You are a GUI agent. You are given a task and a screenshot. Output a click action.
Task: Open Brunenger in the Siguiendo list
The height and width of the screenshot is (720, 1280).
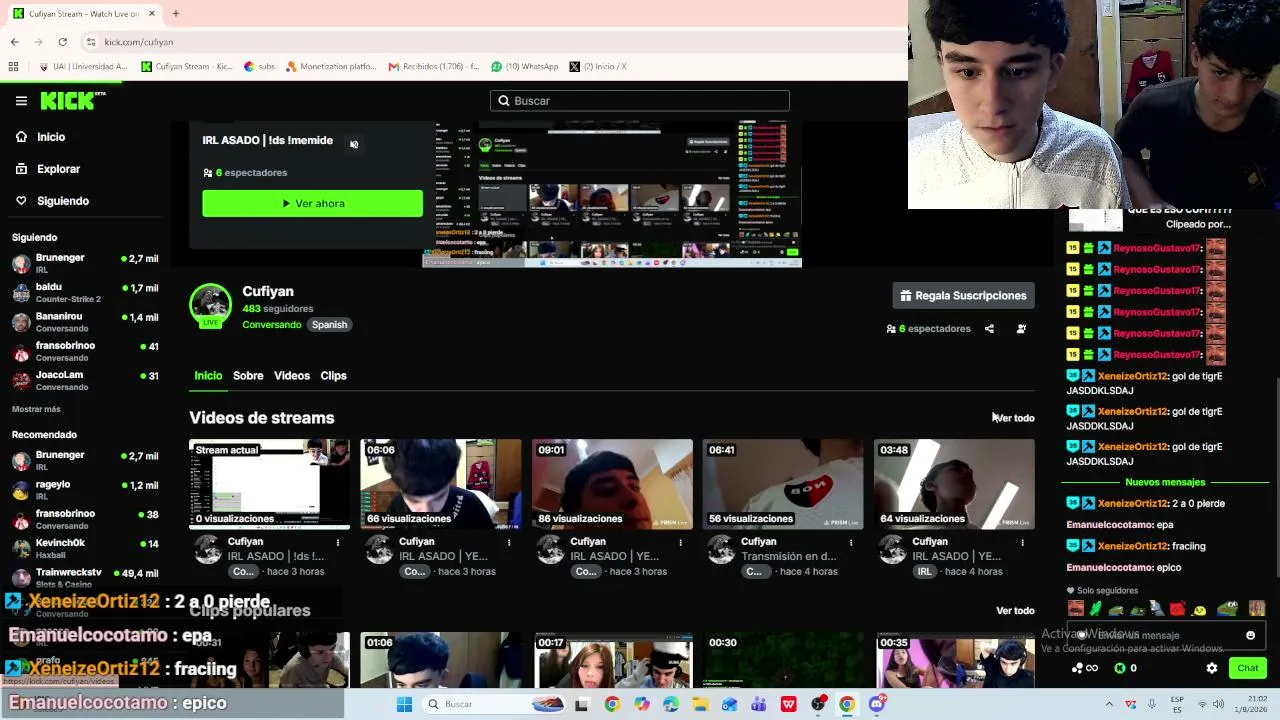click(85, 263)
